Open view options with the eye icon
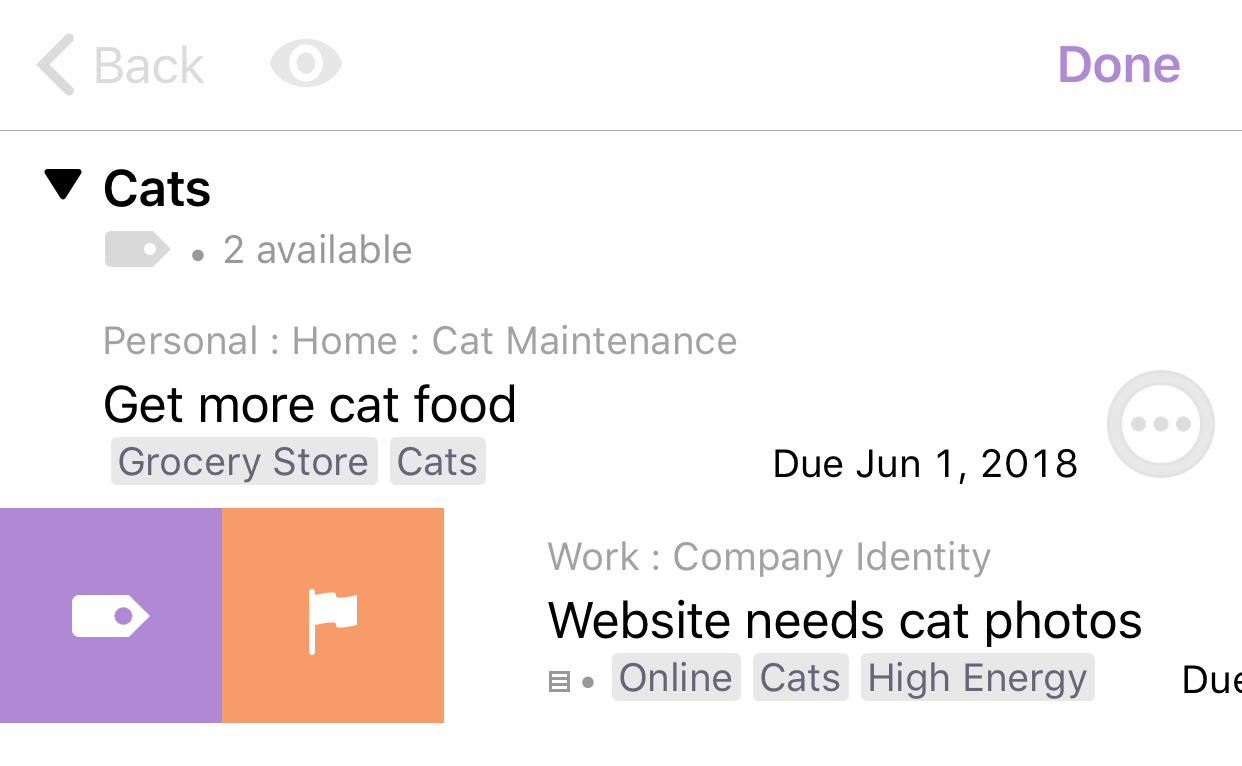This screenshot has width=1242, height=766. pos(306,64)
